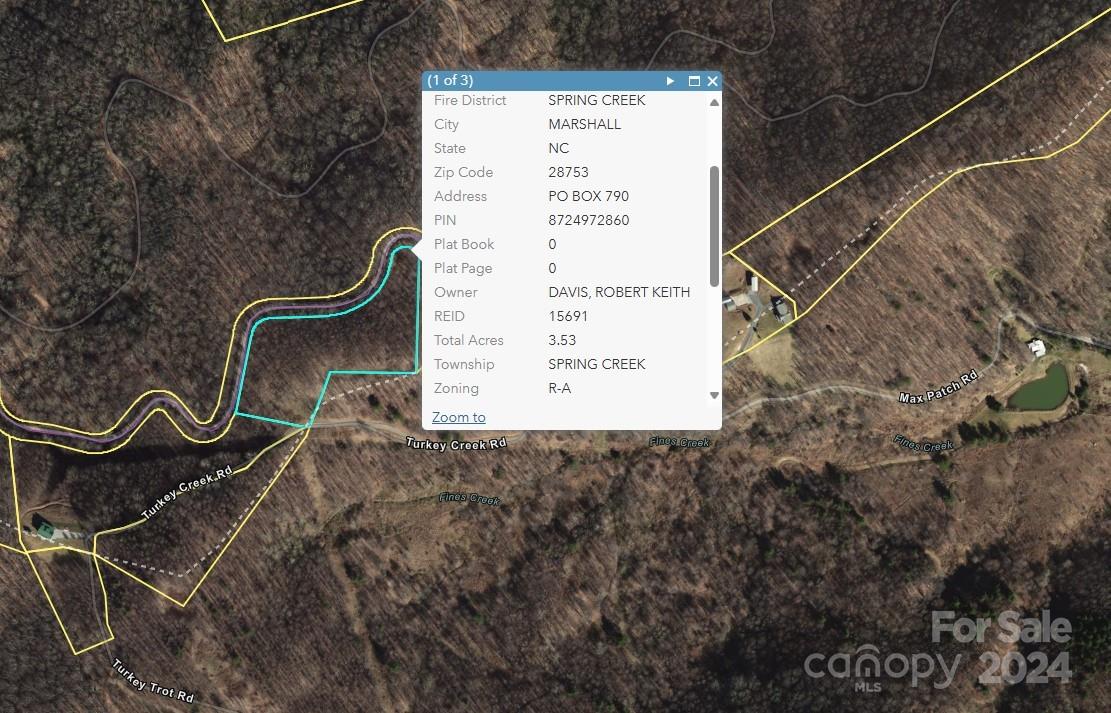This screenshot has height=713, width=1111.
Task: Click the popup scroll-down arrow
Action: (x=714, y=395)
